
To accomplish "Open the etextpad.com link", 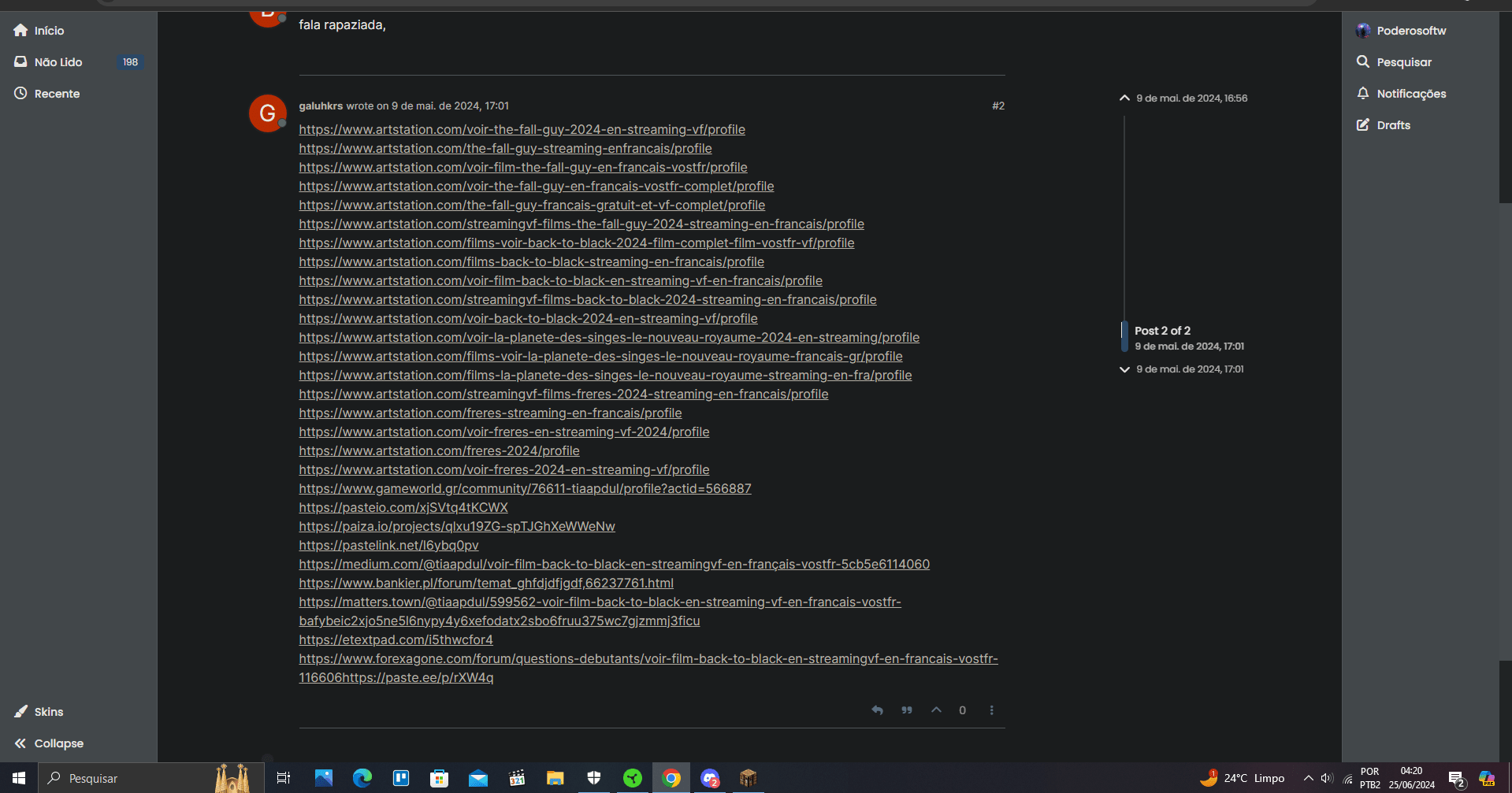I will 396,640.
